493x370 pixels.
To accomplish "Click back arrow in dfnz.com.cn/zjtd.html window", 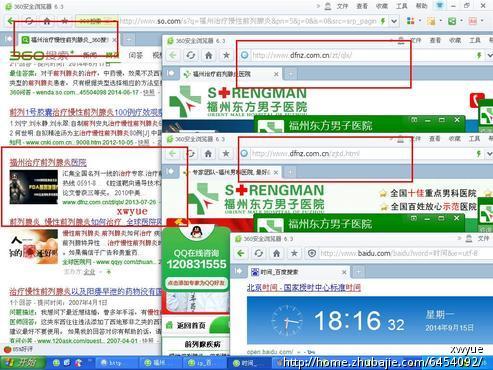I will [x=173, y=154].
